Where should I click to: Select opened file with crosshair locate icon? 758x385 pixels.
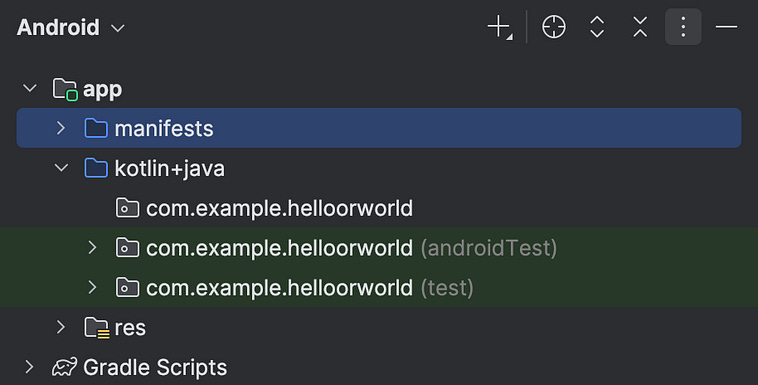pos(554,27)
